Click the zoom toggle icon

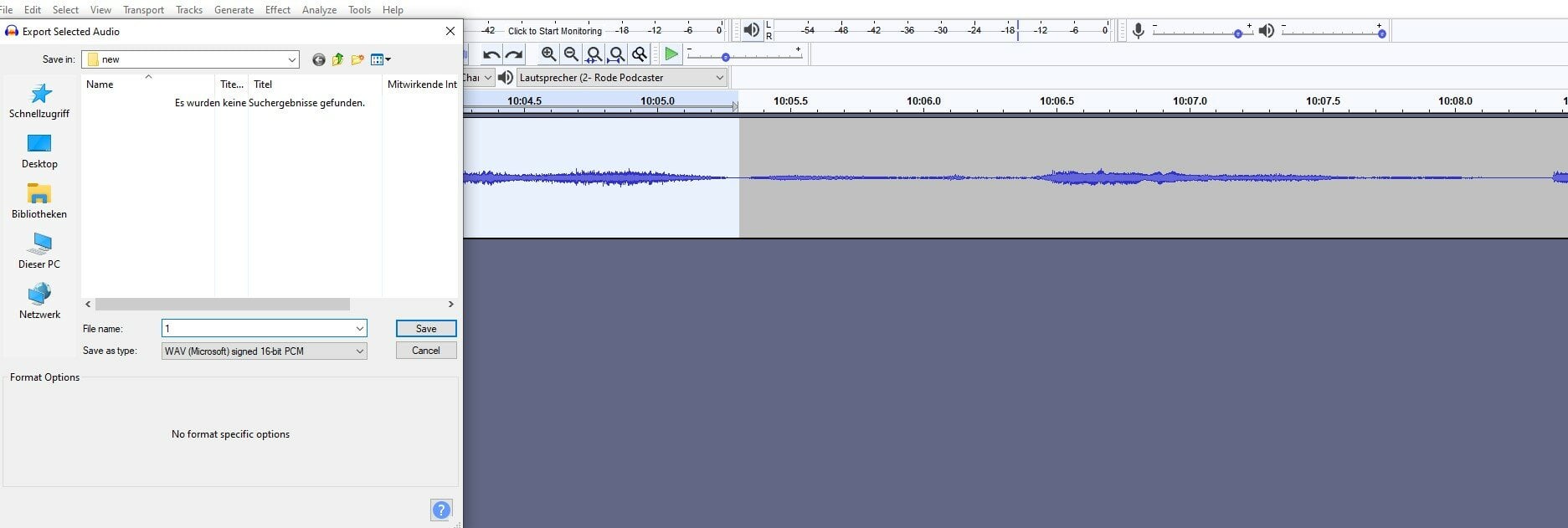639,54
